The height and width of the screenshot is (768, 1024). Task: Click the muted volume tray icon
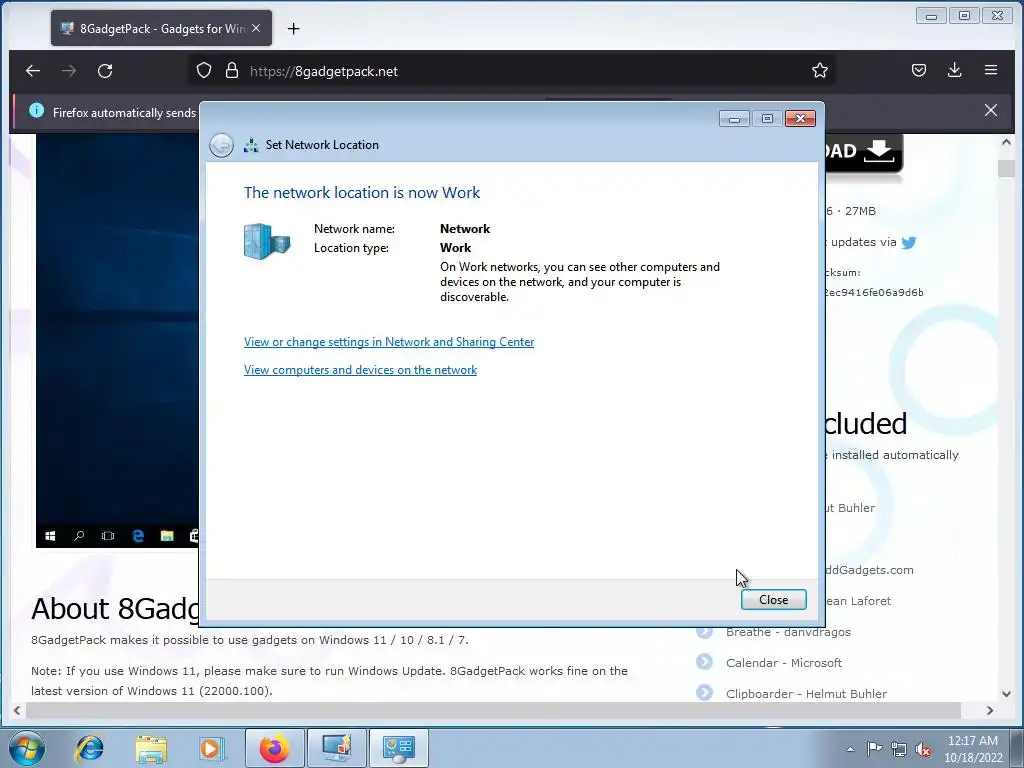pyautogui.click(x=923, y=749)
